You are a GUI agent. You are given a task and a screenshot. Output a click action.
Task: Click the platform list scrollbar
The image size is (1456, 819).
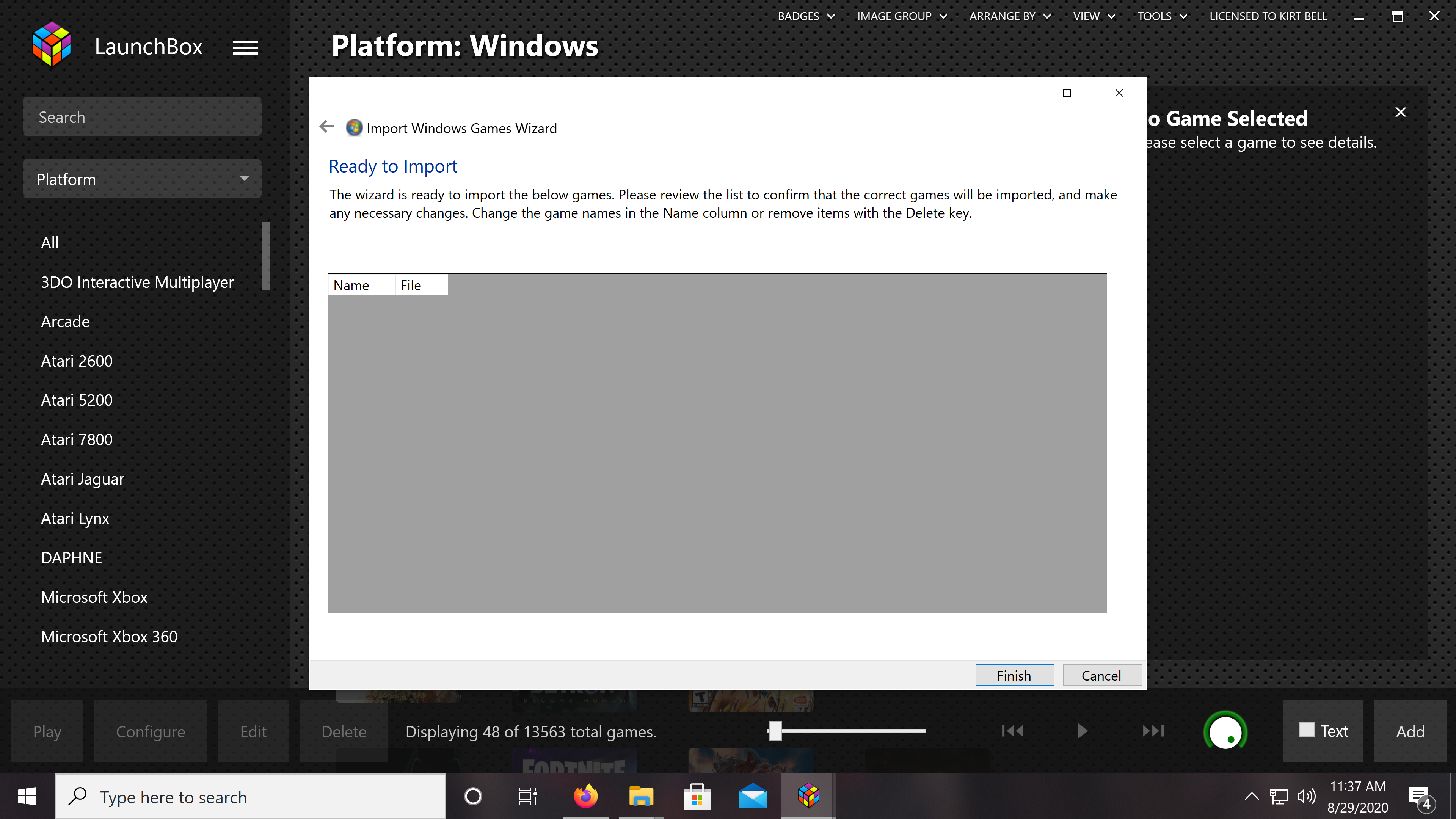(266, 256)
